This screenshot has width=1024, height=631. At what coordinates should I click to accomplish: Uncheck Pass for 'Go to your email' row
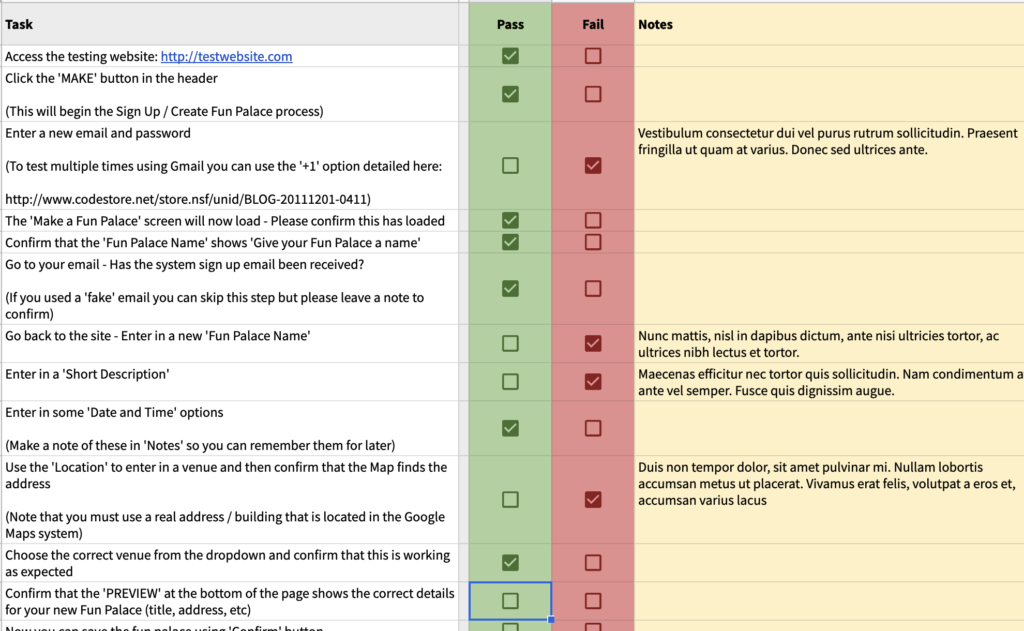(510, 288)
